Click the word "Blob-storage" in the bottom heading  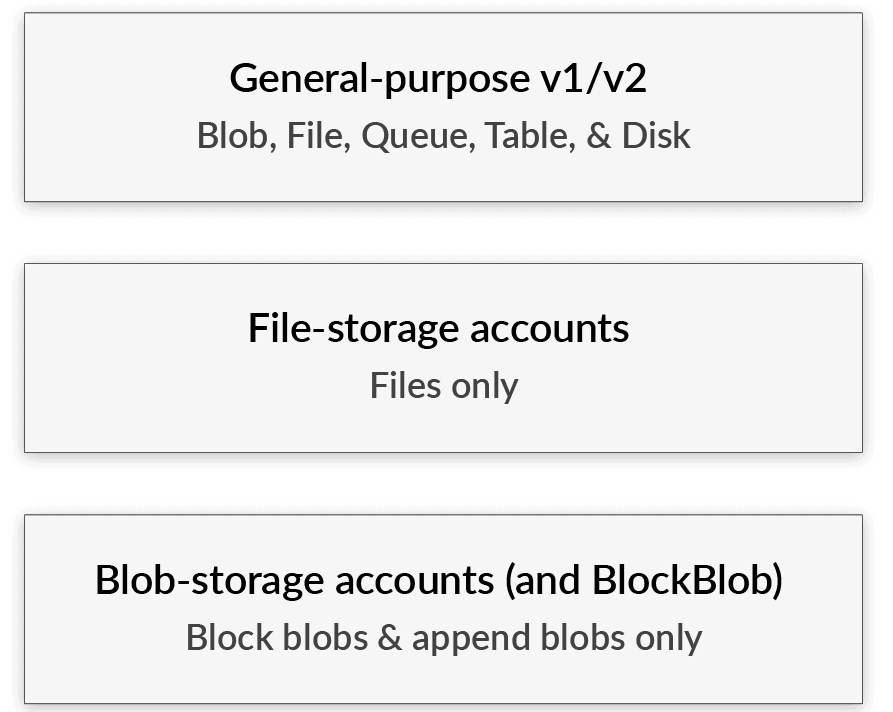[x=202, y=580]
